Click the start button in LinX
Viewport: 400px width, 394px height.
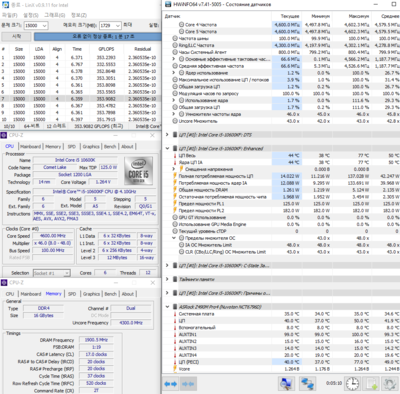[16, 37]
